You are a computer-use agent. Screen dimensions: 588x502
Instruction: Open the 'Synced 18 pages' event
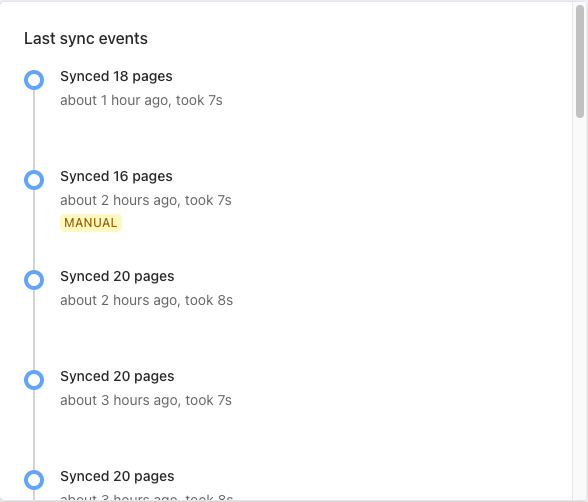[x=116, y=76]
